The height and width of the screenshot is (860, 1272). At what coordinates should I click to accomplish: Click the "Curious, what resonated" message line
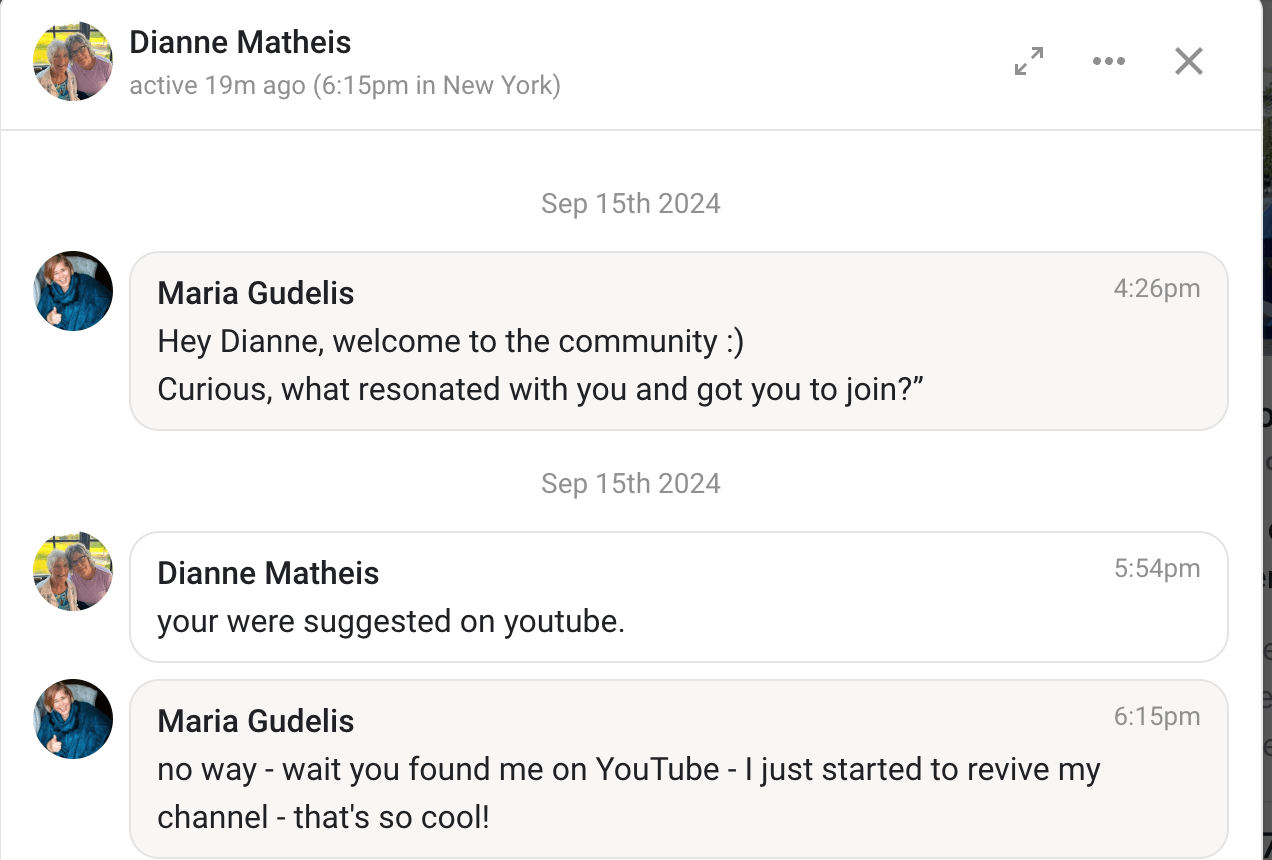[540, 389]
